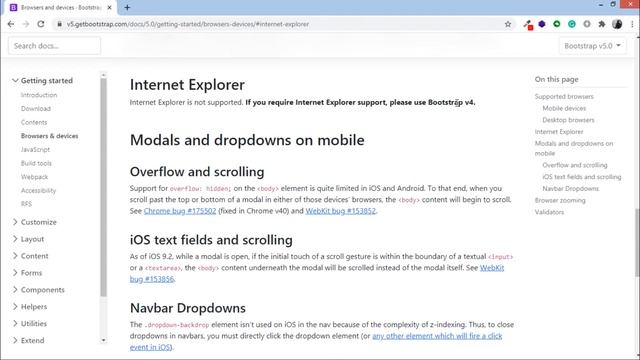Expand the Layout section

click(x=28, y=239)
